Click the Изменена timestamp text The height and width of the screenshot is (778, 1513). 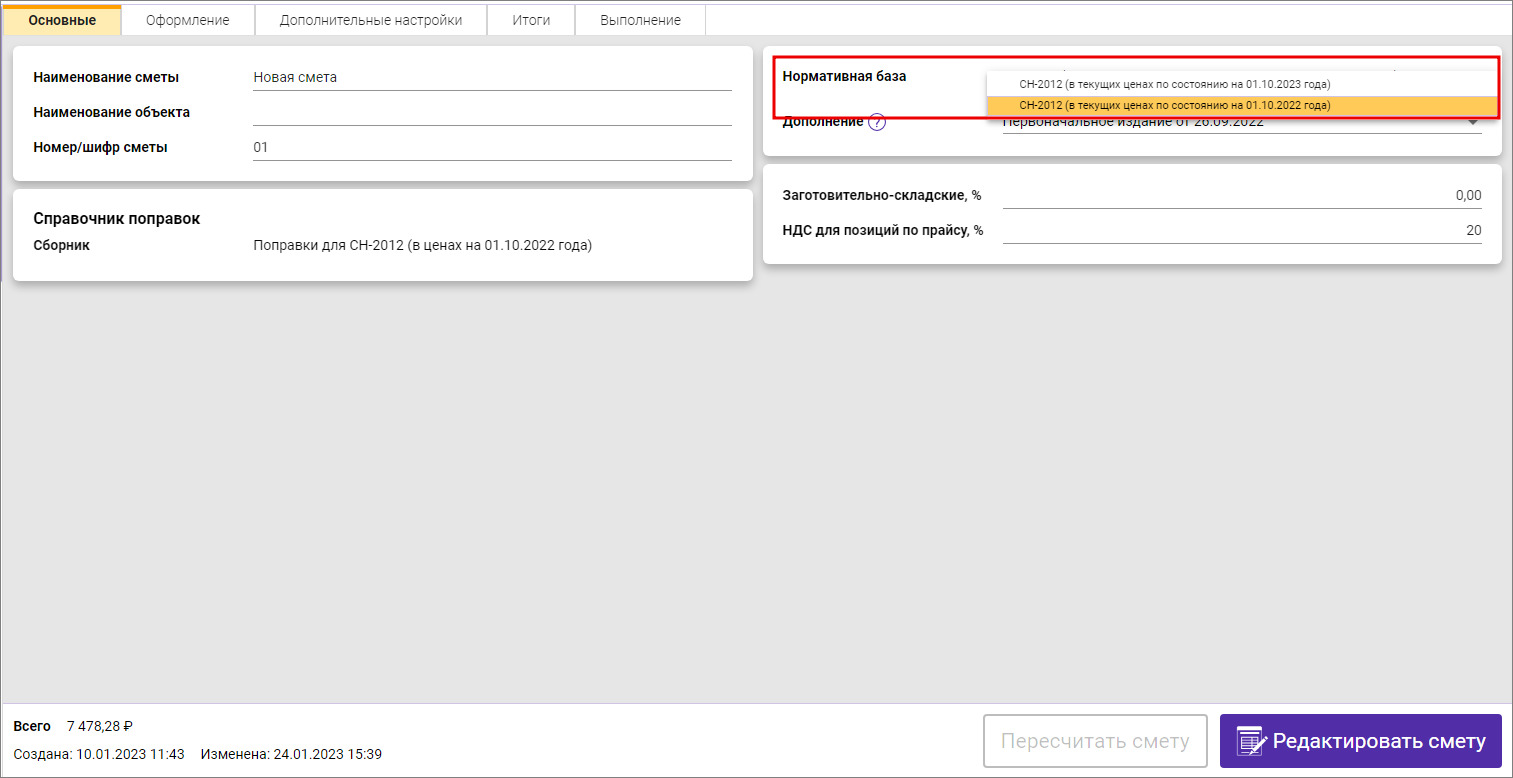[291, 754]
